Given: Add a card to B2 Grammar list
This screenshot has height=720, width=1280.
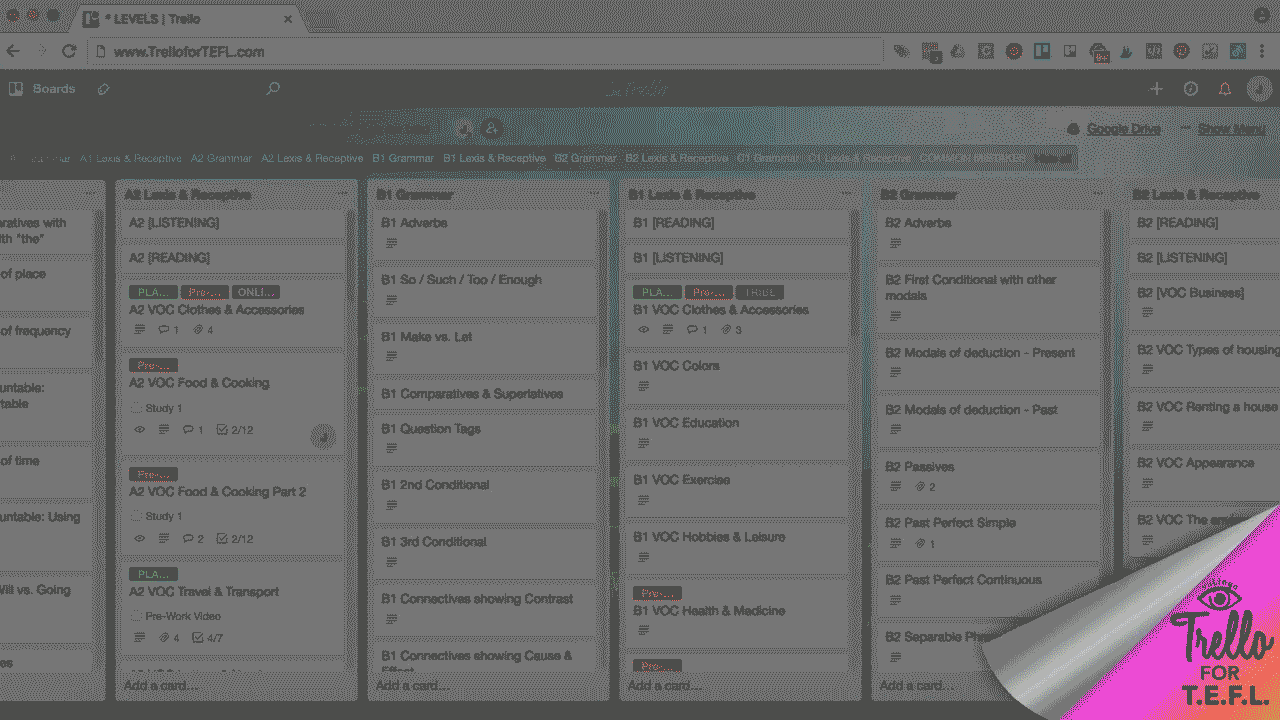Looking at the screenshot, I should pos(916,685).
